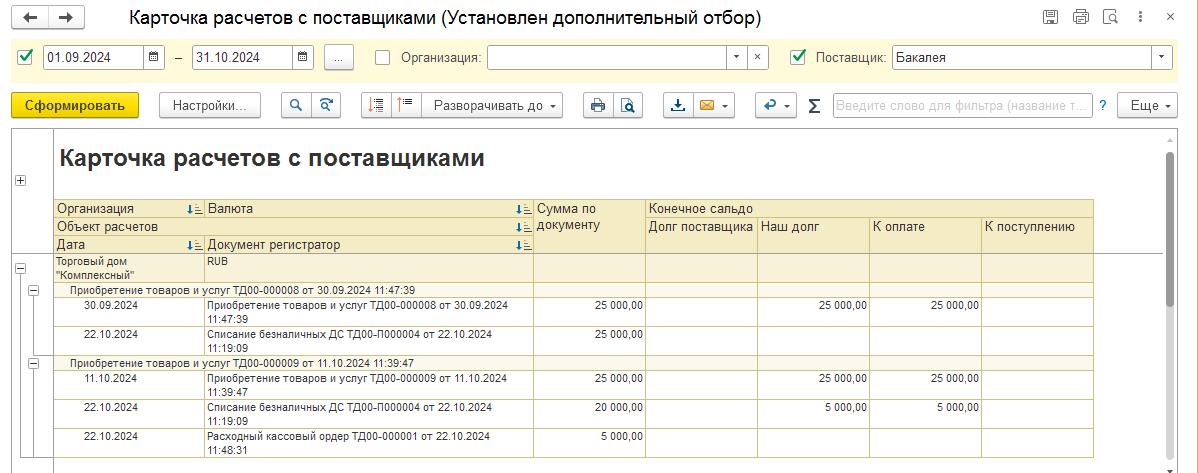The width and height of the screenshot is (1198, 473).
Task: Open the Еще menu
Action: tap(1148, 105)
